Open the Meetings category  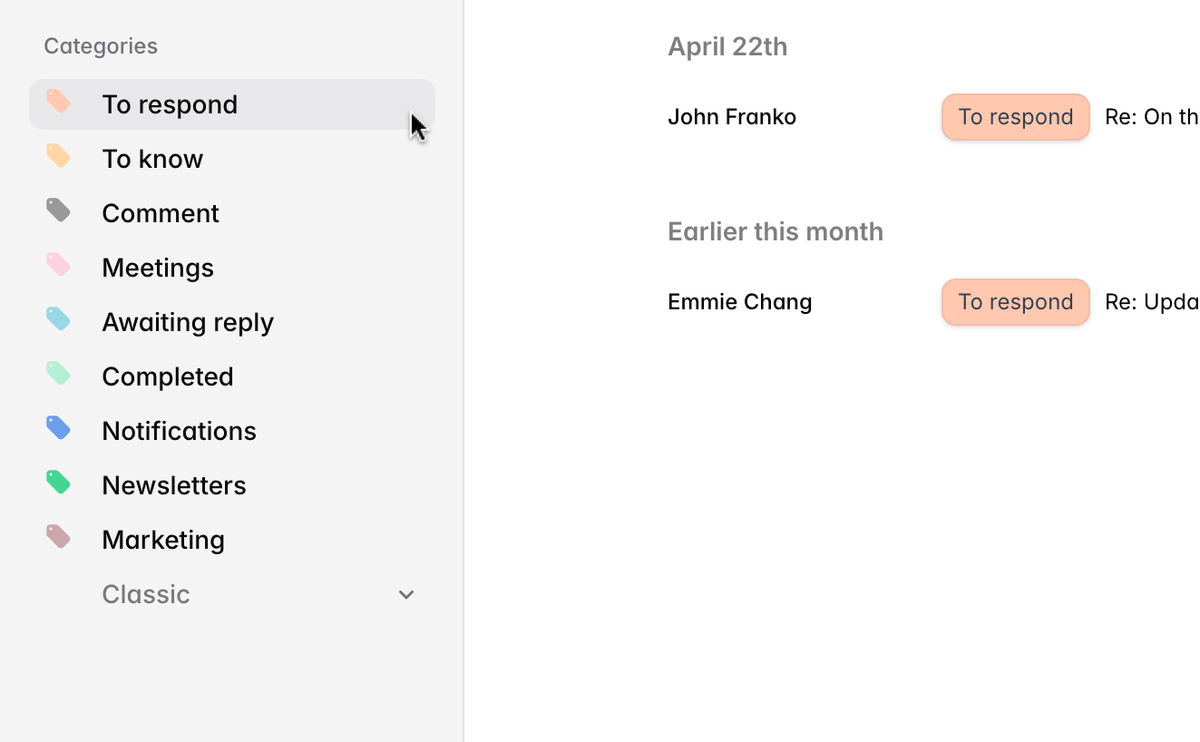pos(158,268)
